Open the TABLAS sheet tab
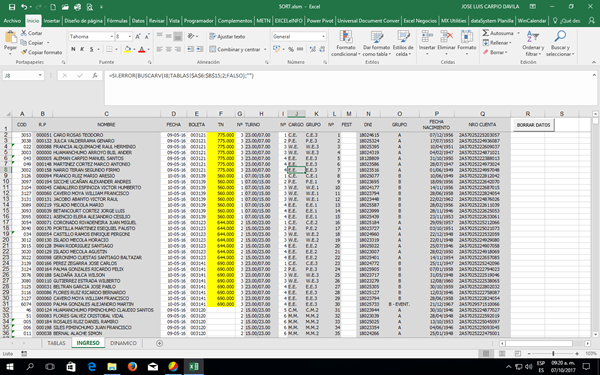Screen dimensions: 600x375 tap(56, 343)
